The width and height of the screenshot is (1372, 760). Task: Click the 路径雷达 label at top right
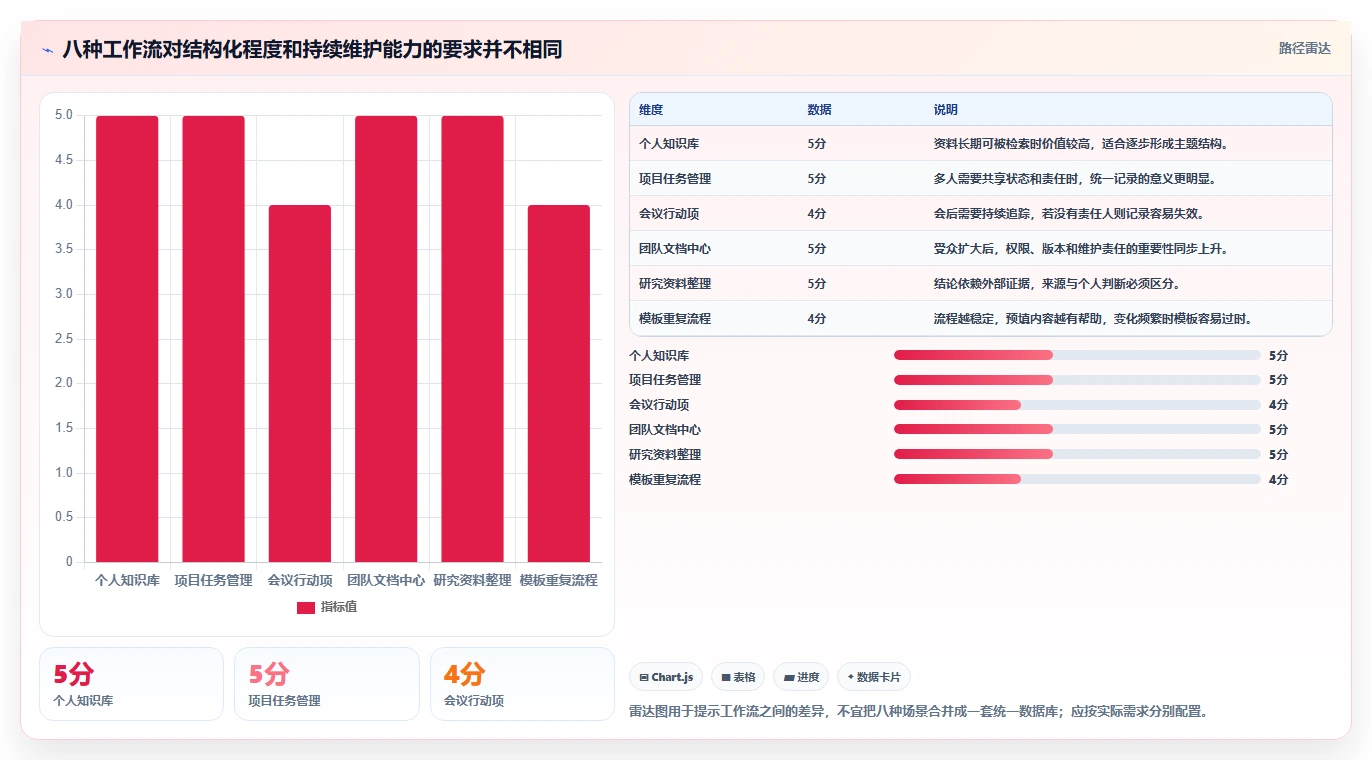[1305, 48]
